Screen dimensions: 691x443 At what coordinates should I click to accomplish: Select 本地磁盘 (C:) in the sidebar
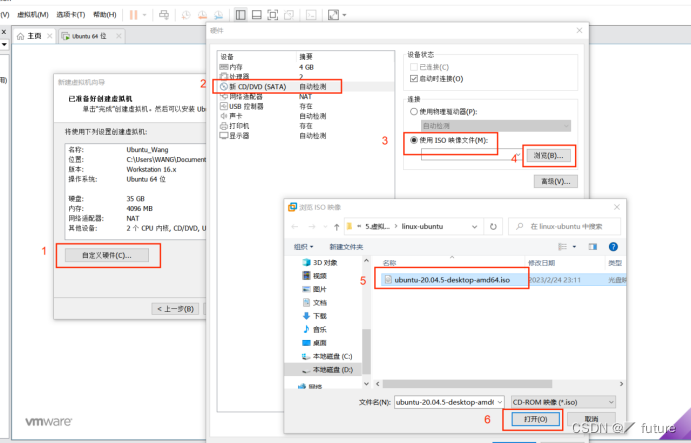click(327, 356)
